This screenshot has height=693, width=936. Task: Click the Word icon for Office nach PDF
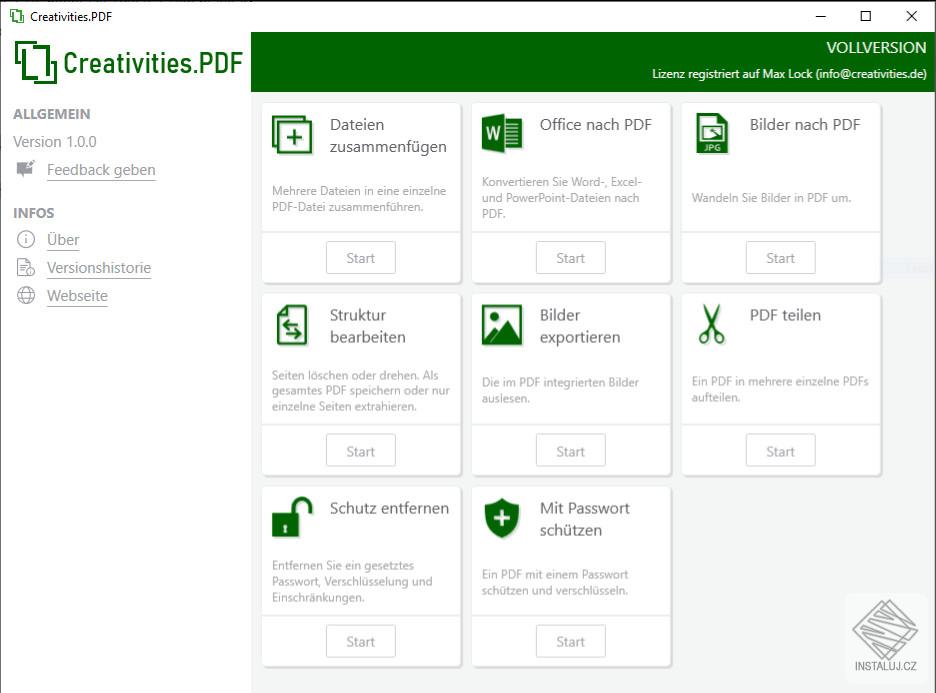pos(502,133)
